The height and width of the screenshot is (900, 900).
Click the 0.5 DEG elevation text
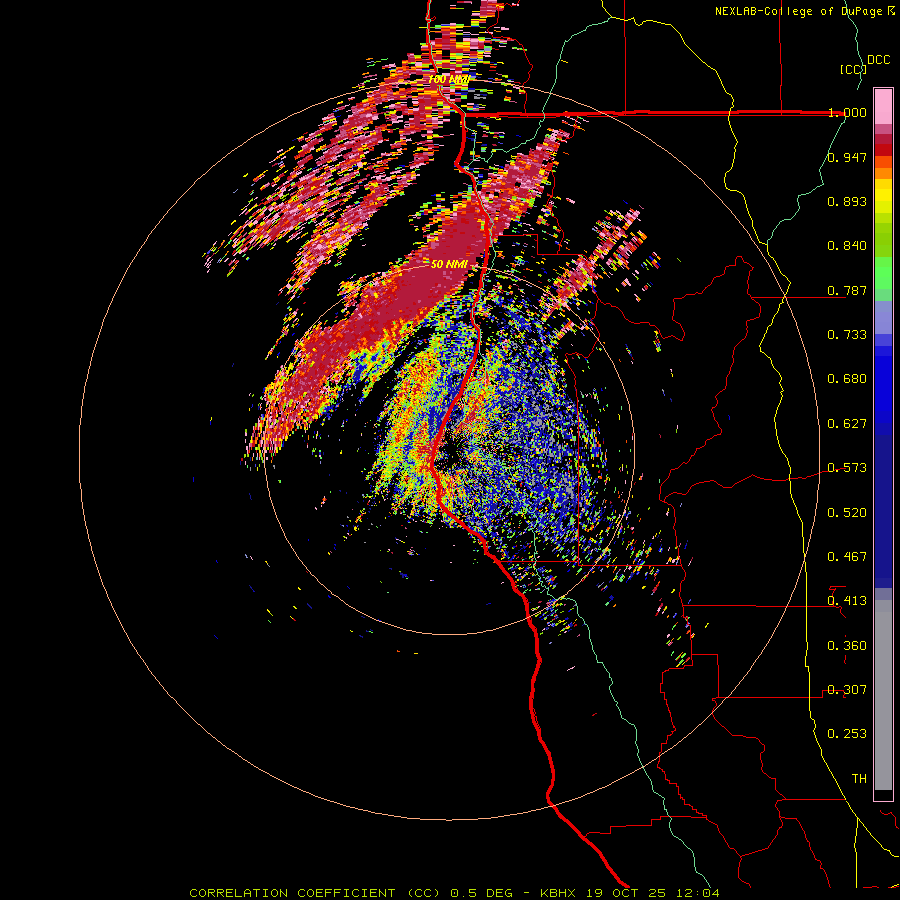[481, 893]
